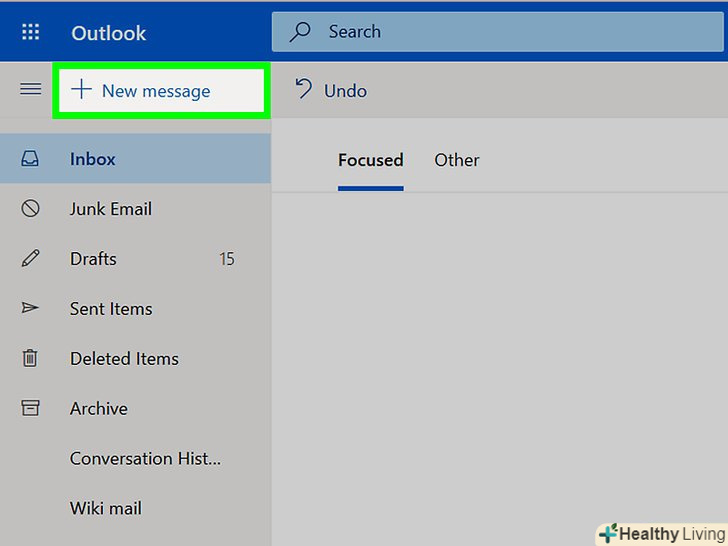Viewport: 728px width, 546px height.
Task: Open the Junk Email folder
Action: pyautogui.click(x=135, y=208)
